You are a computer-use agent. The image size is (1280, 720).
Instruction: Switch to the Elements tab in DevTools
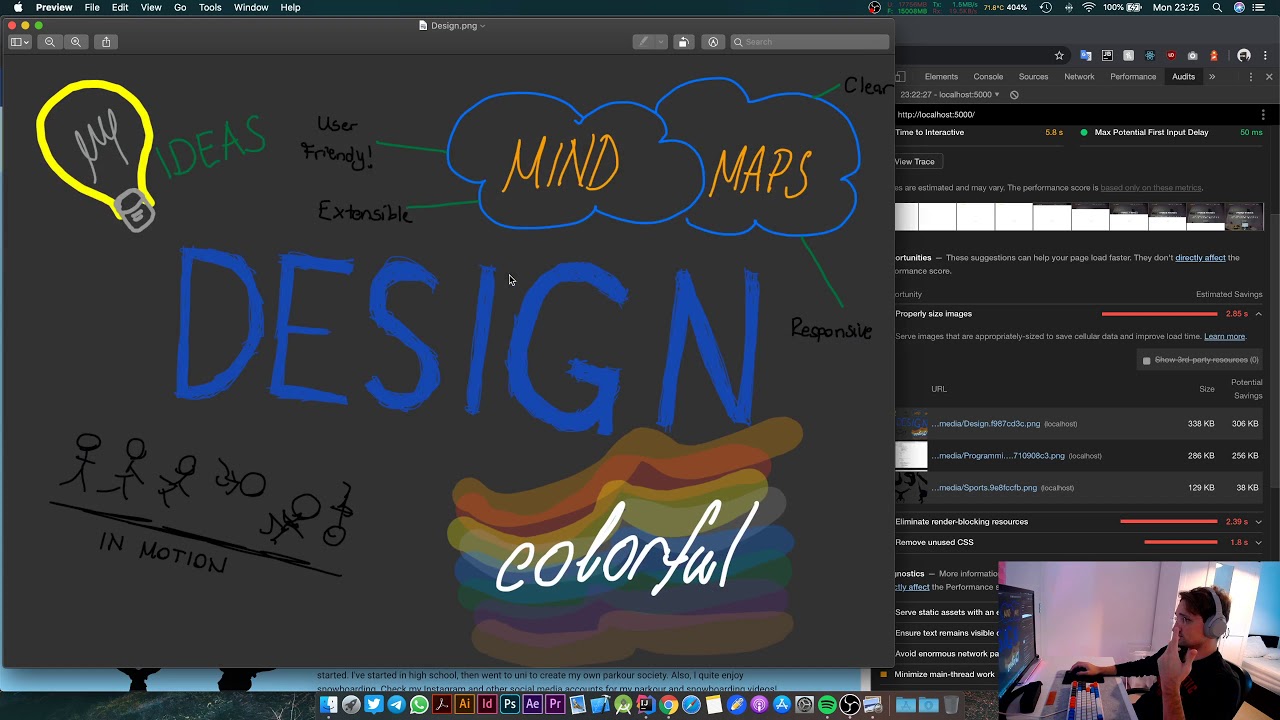tap(941, 77)
